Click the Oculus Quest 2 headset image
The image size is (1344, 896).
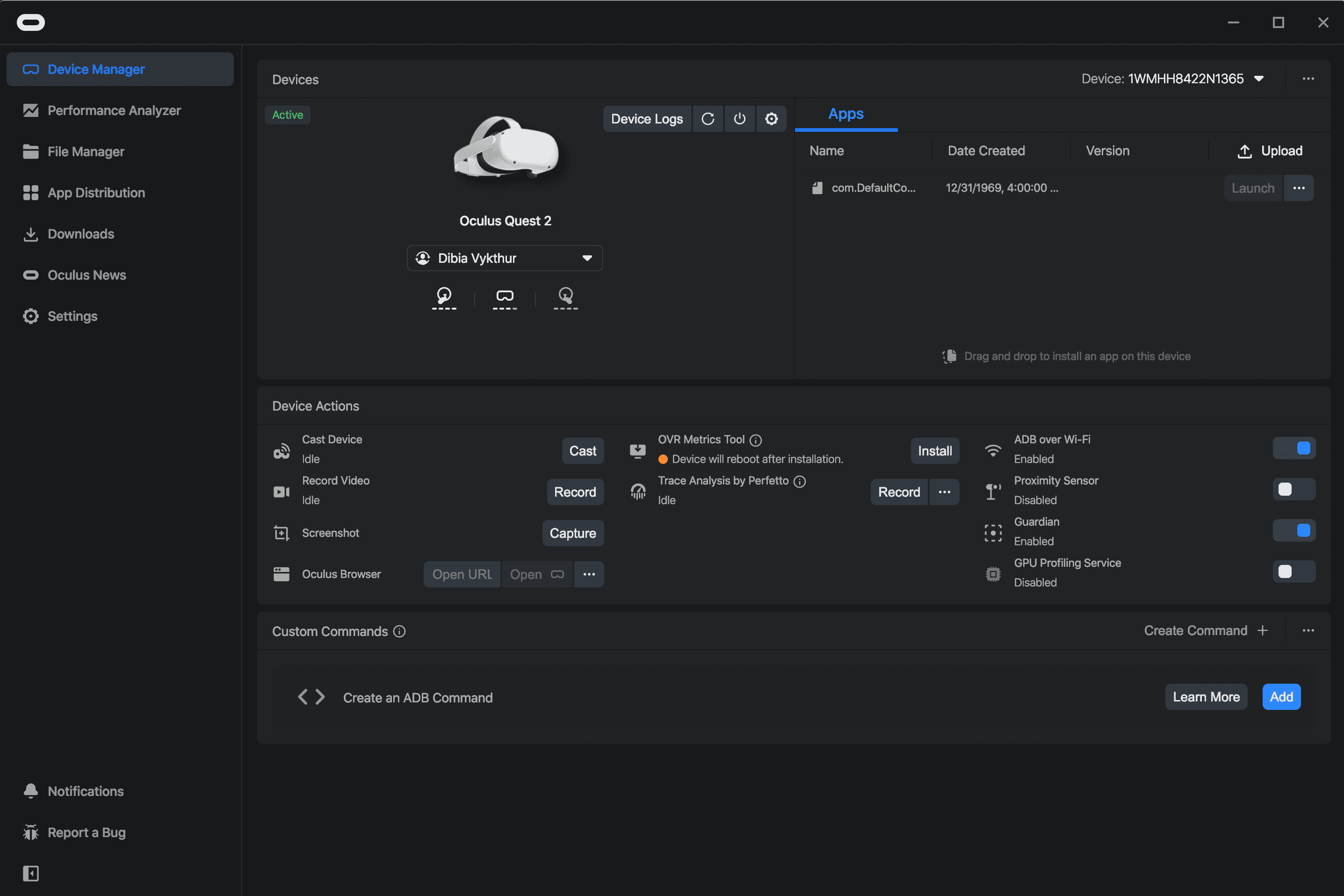coord(506,147)
